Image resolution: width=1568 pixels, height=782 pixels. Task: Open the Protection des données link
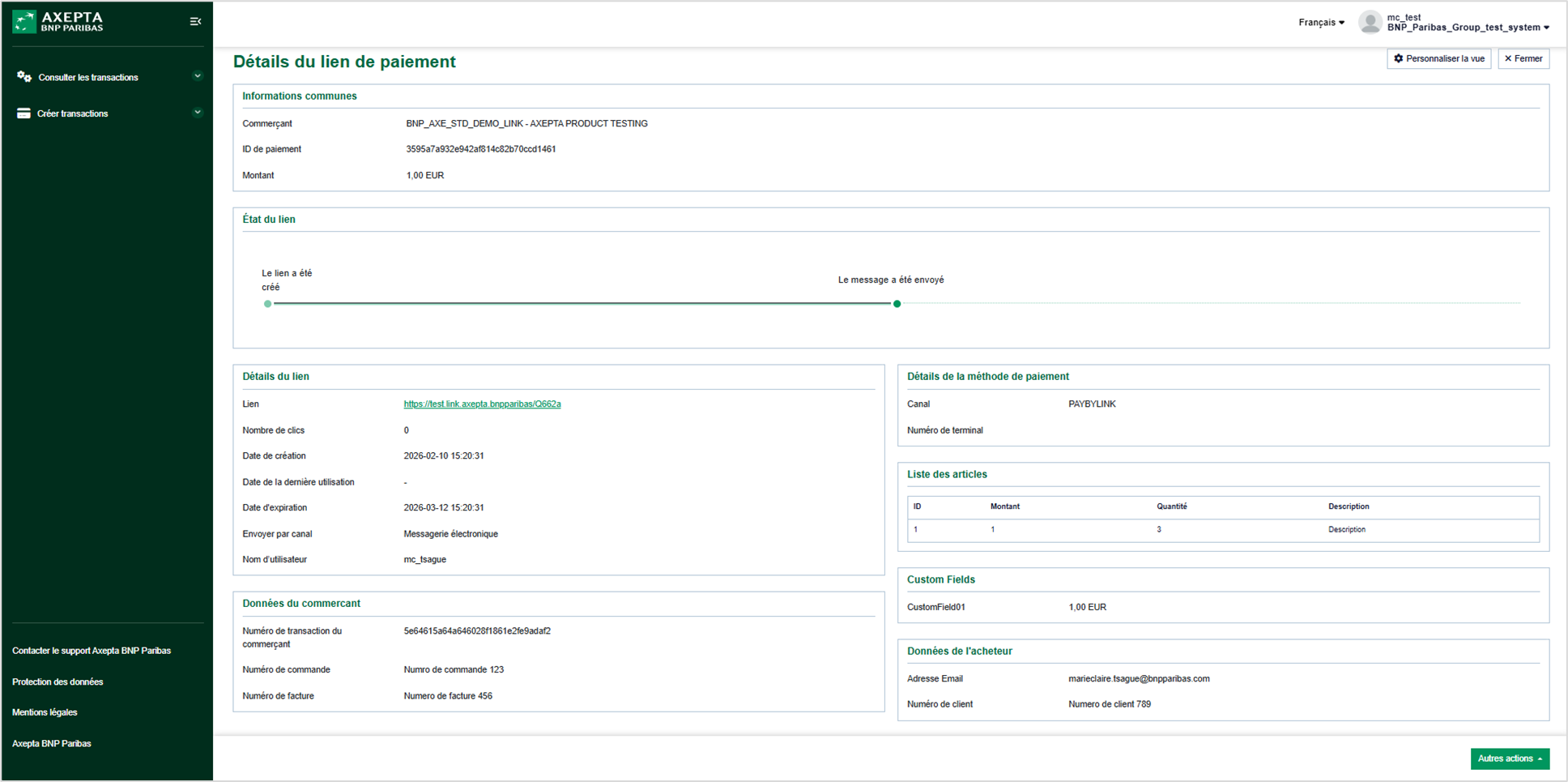[58, 682]
